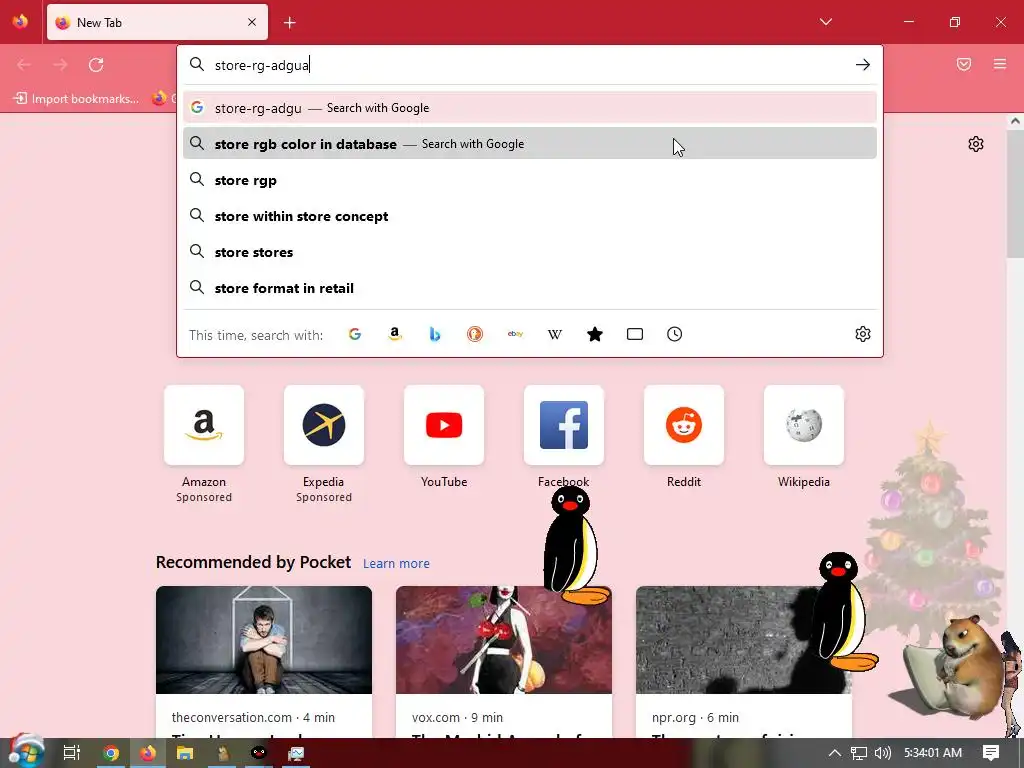Click the Learn more Pocket link

point(396,564)
